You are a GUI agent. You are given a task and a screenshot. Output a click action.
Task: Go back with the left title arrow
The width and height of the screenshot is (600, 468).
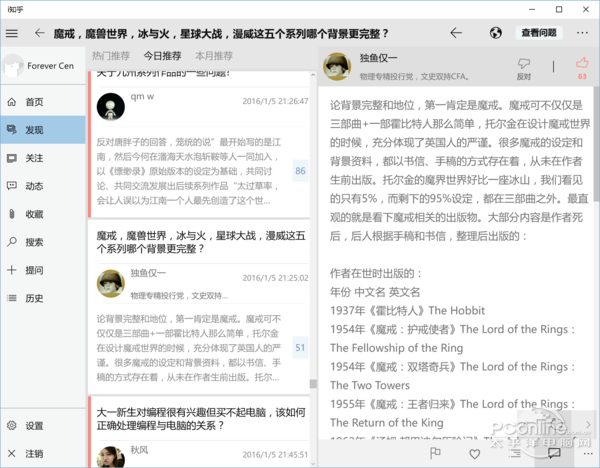tap(39, 33)
